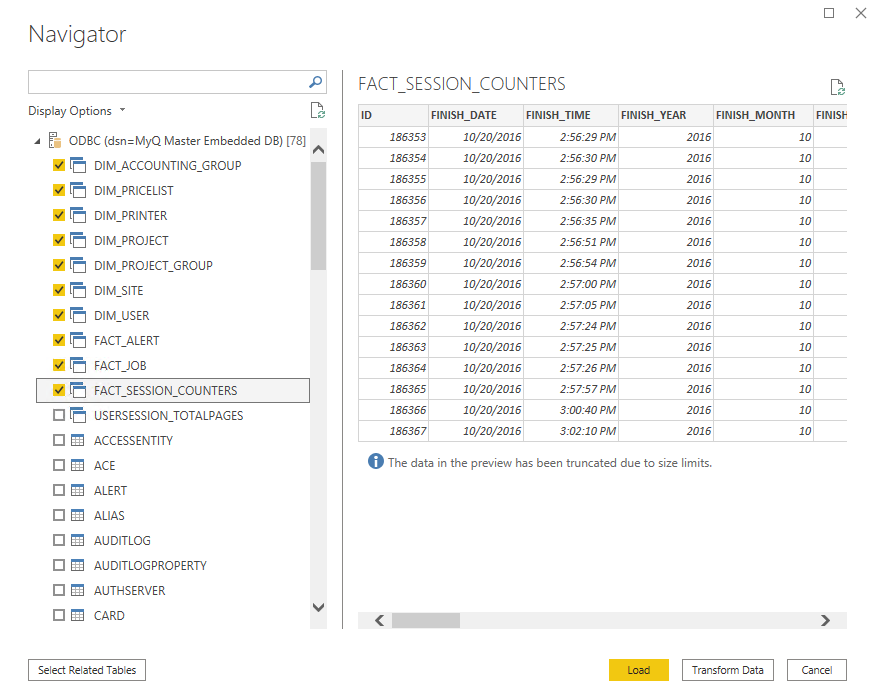Image resolution: width=877 pixels, height=699 pixels.
Task: Collapse the ODBC data source tree node
Action: click(x=38, y=141)
